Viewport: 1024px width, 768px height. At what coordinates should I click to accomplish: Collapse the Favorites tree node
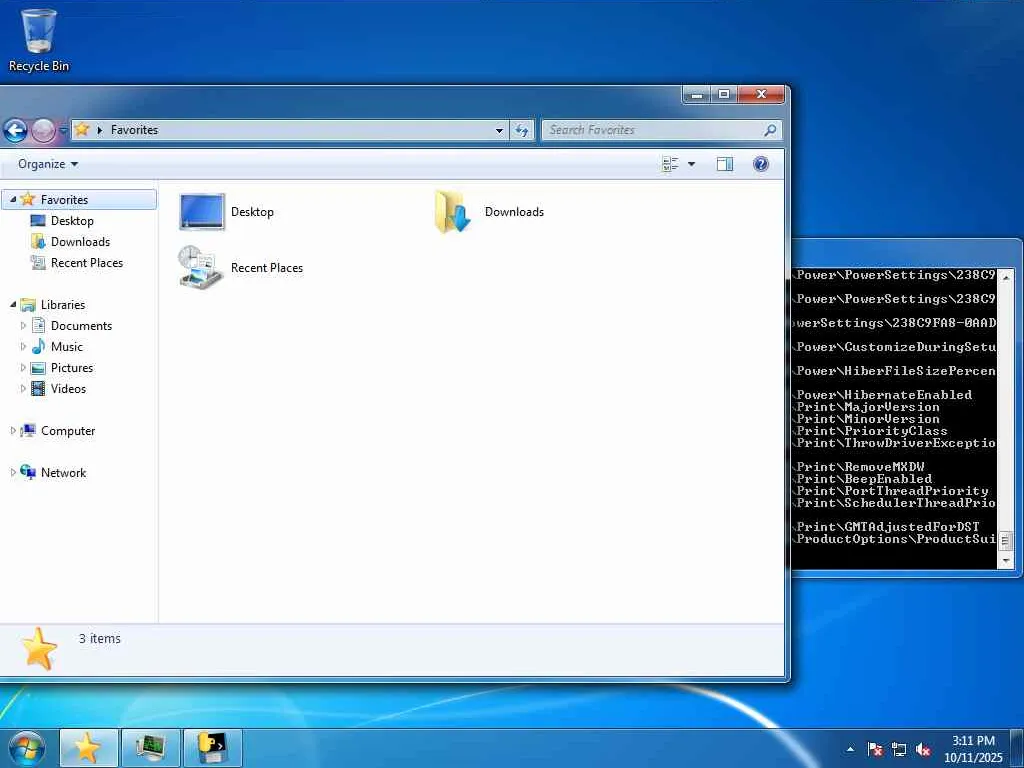click(12, 199)
